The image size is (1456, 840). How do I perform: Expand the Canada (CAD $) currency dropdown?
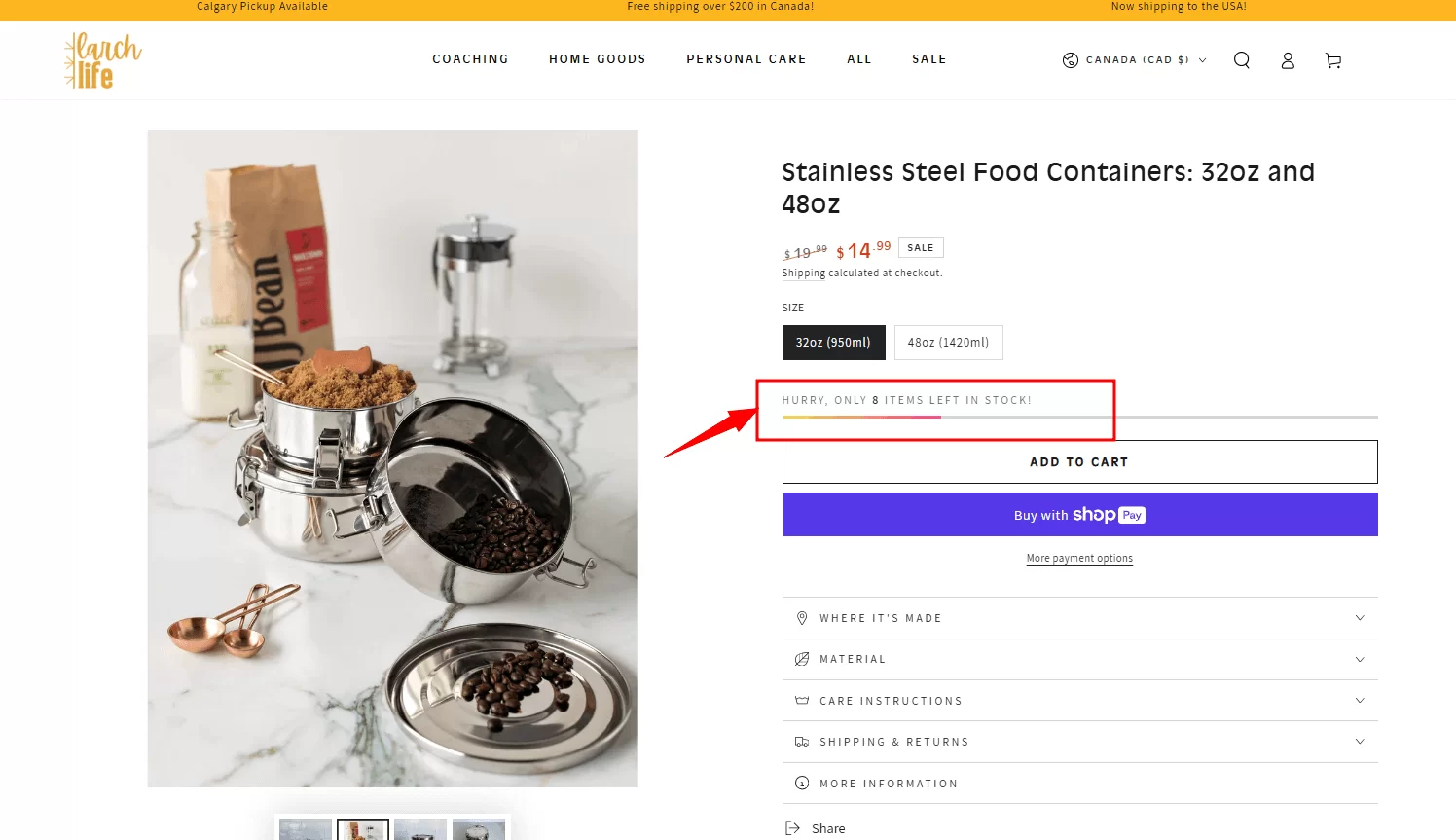coord(1134,59)
